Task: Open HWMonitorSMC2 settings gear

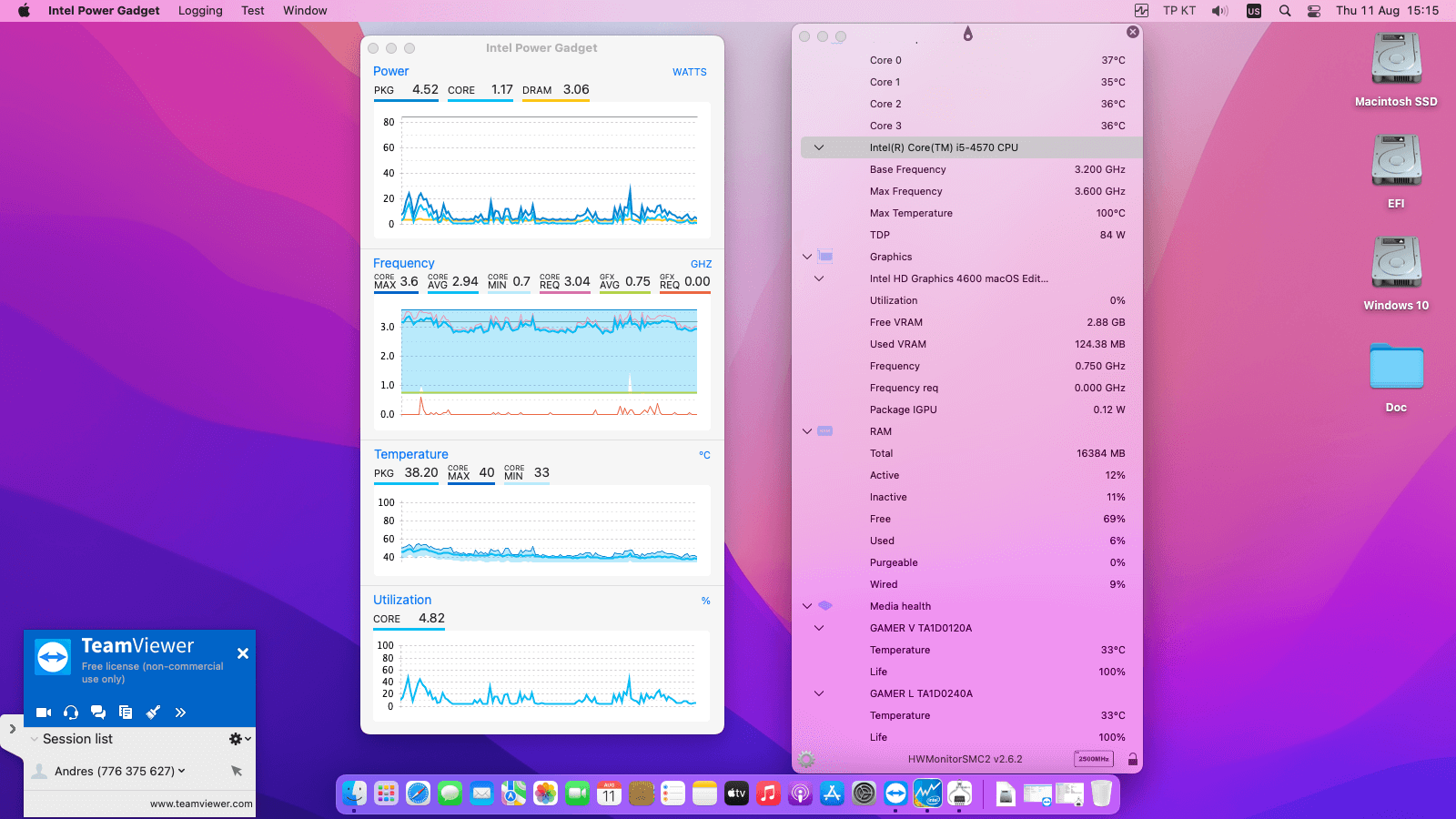Action: (806, 759)
